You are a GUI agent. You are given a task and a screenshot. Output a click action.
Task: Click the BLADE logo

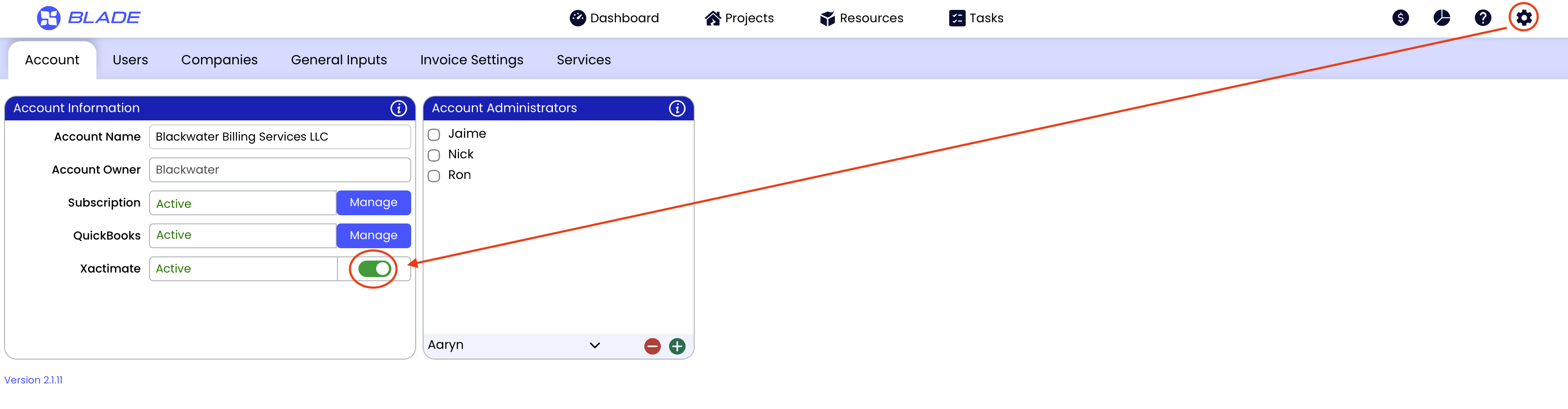tap(89, 18)
